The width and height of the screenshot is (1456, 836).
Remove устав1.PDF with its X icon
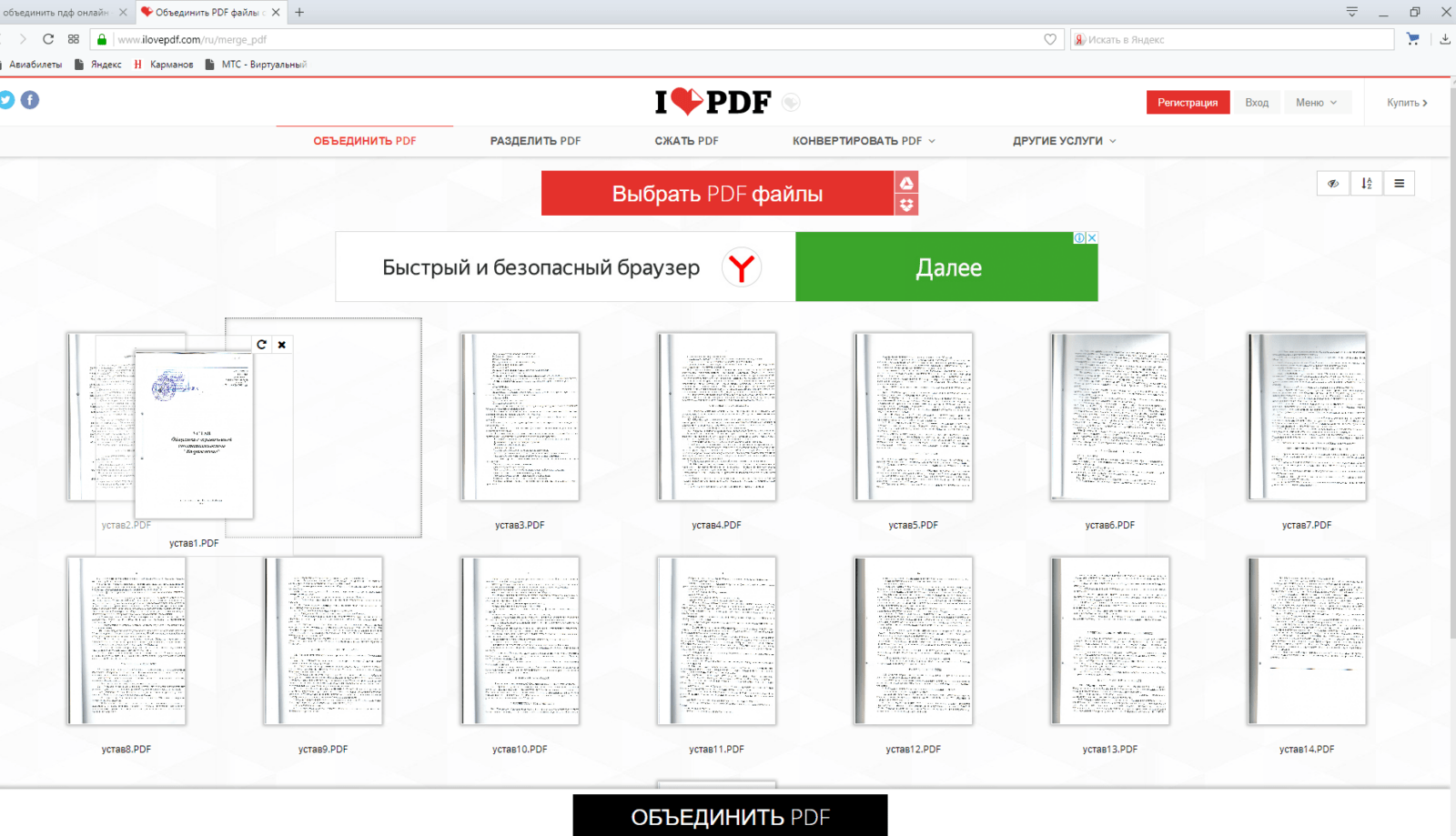pyautogui.click(x=282, y=344)
